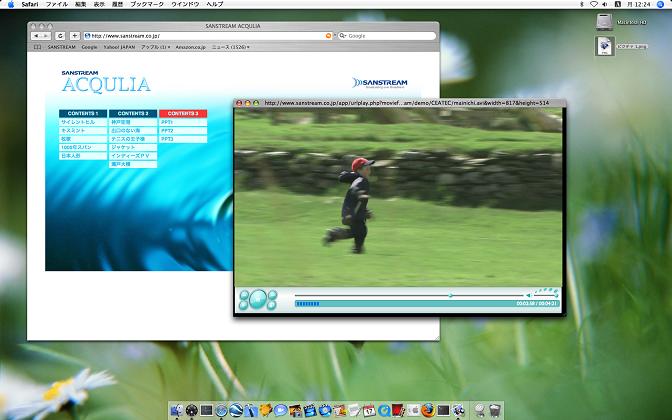This screenshot has height=420, width=672.
Task: Launch Firefox from the Dock
Action: [x=427, y=410]
